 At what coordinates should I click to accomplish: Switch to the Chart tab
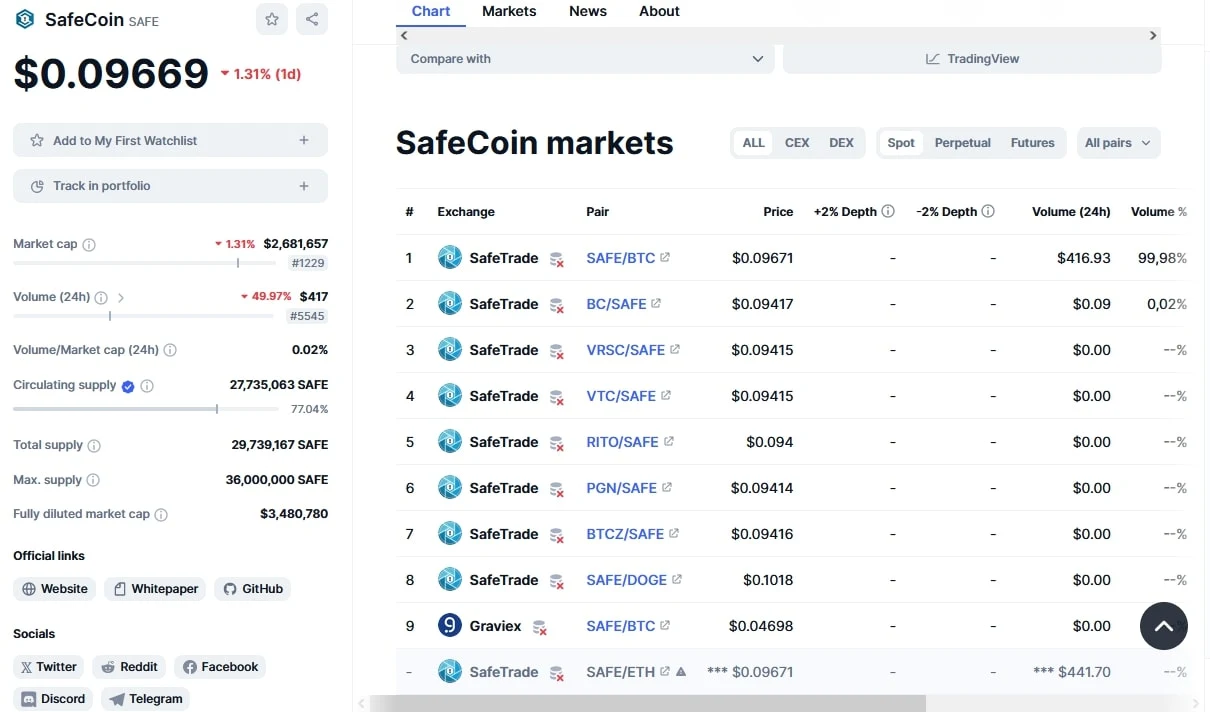[431, 12]
